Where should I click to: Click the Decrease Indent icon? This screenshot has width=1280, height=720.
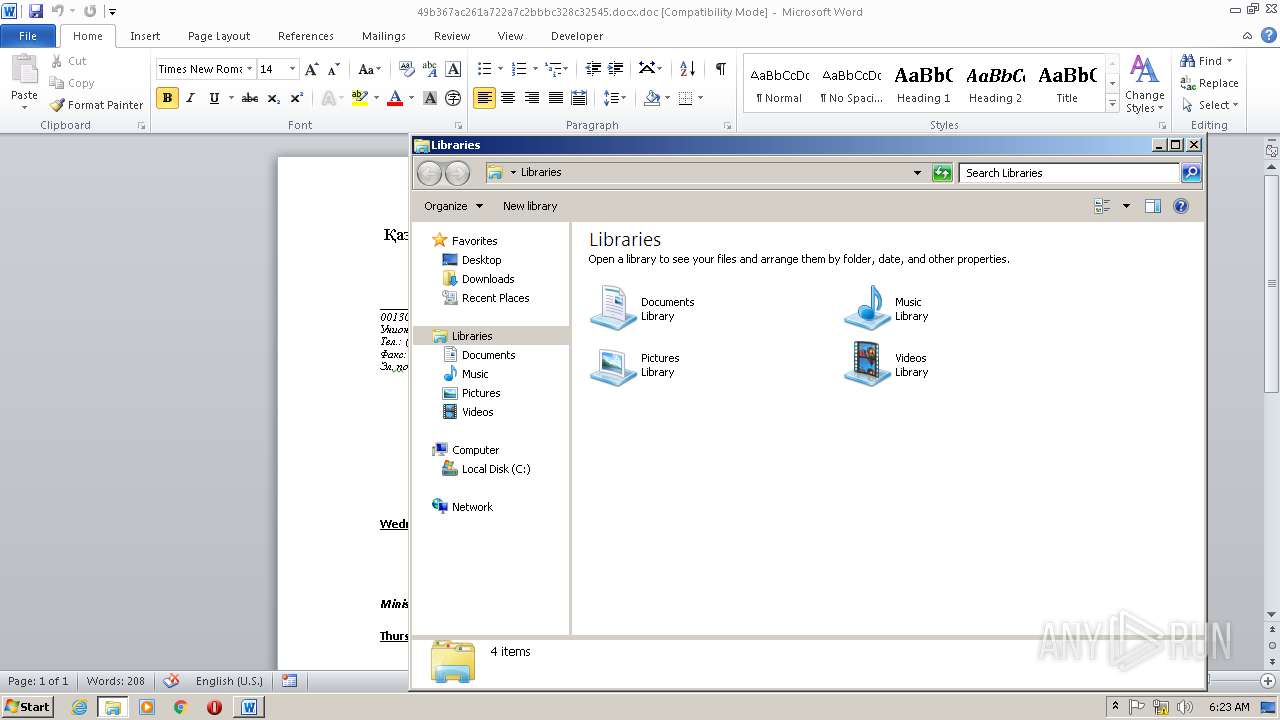click(x=593, y=69)
